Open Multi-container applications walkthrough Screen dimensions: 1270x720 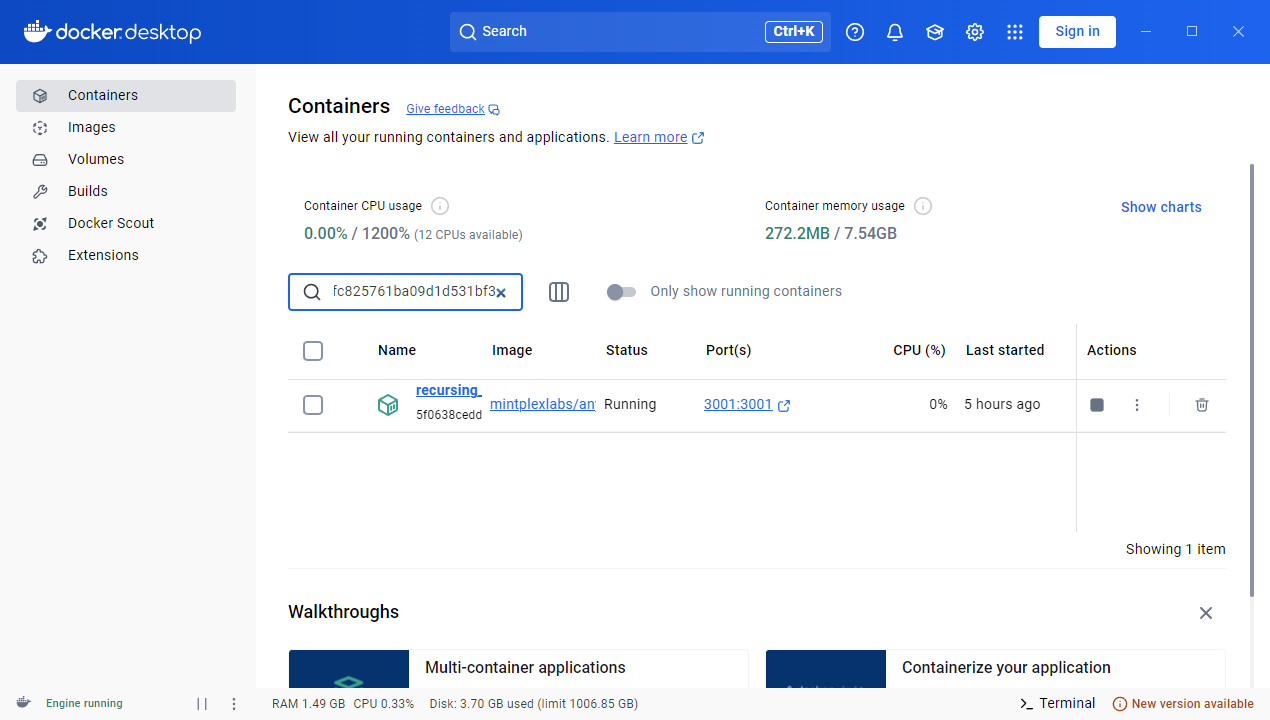pyautogui.click(x=518, y=669)
